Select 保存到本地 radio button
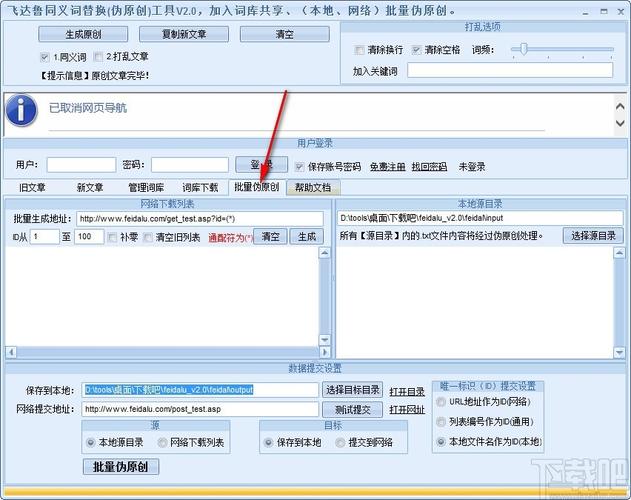 (x=268, y=442)
